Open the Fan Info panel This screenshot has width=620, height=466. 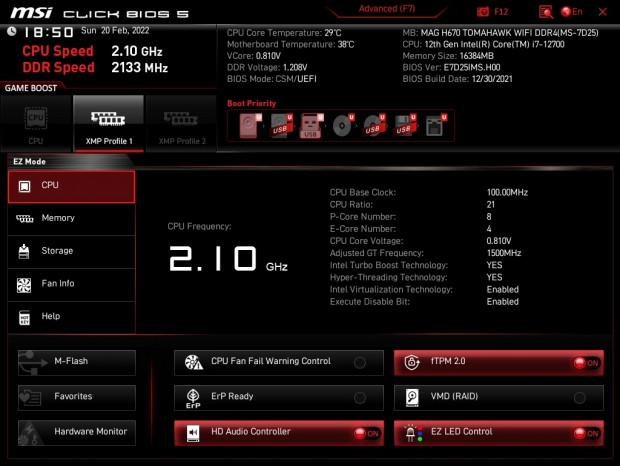[71, 284]
